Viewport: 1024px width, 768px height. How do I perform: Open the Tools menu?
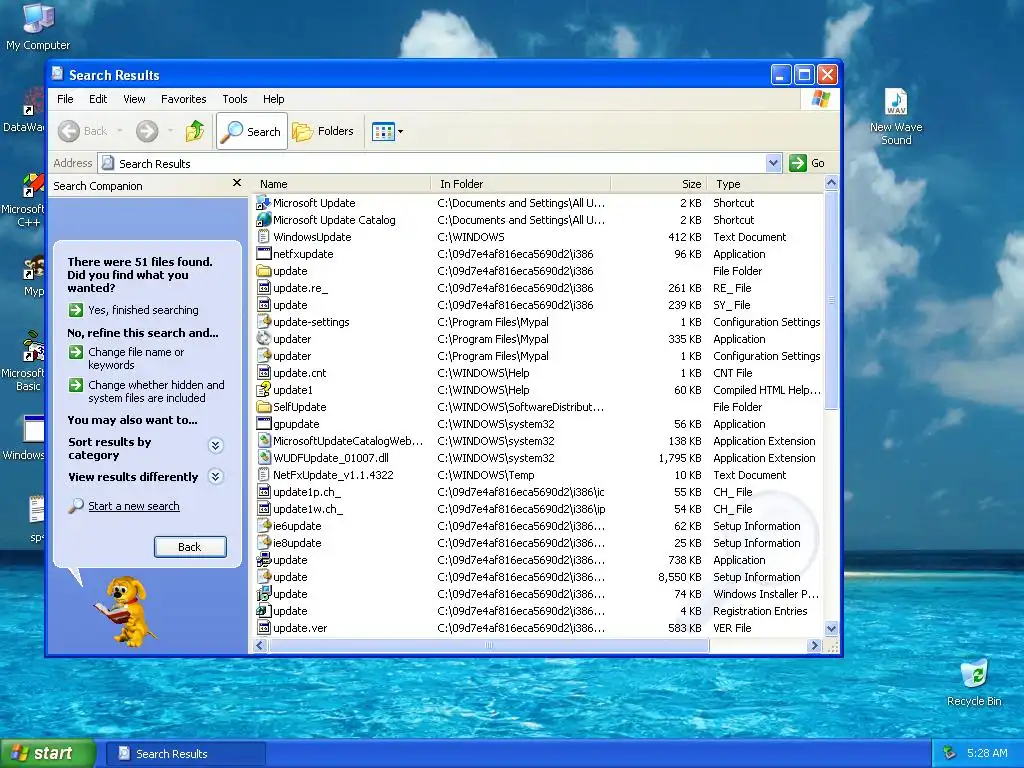234,99
